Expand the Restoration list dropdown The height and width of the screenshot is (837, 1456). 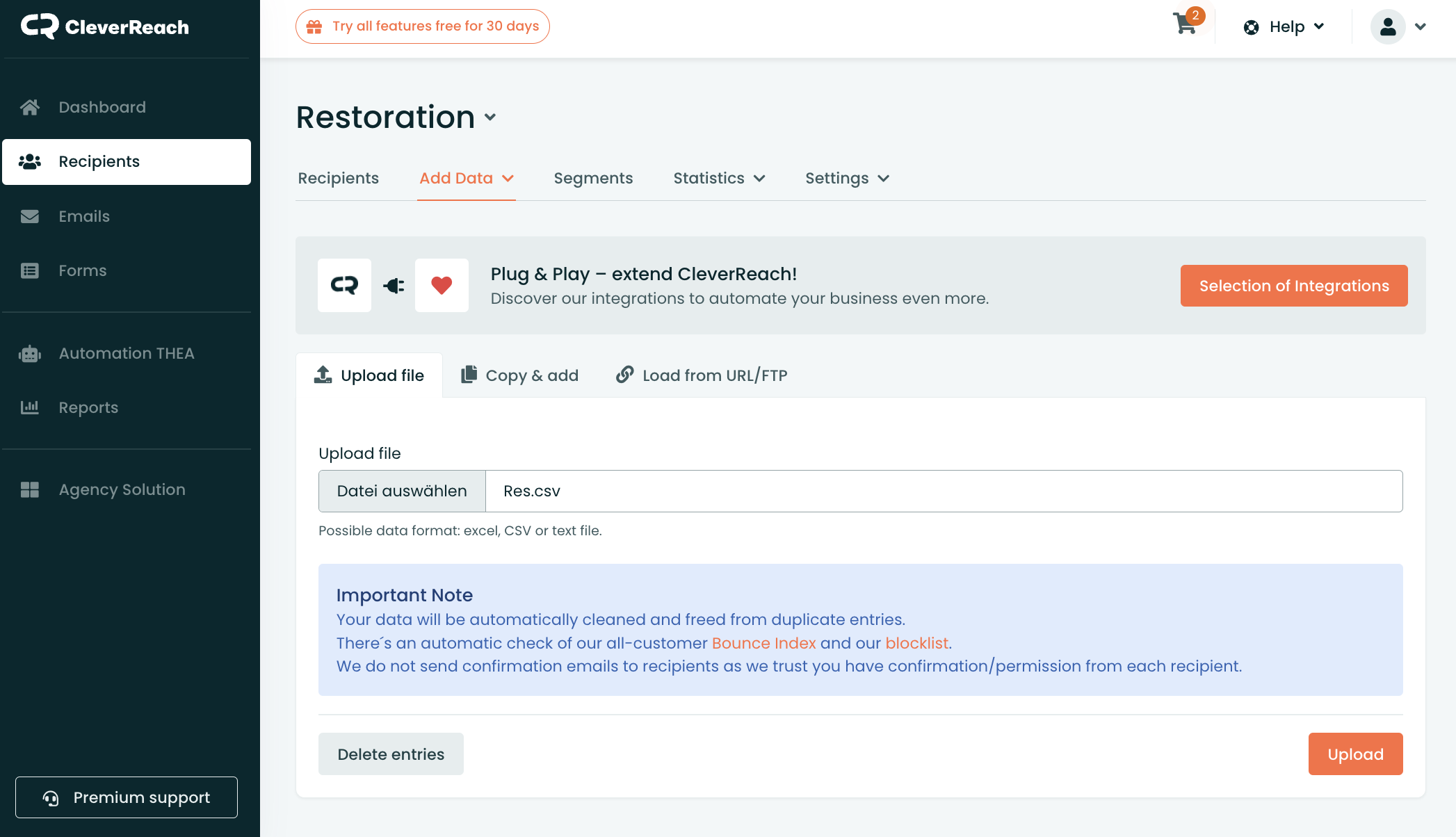(490, 117)
